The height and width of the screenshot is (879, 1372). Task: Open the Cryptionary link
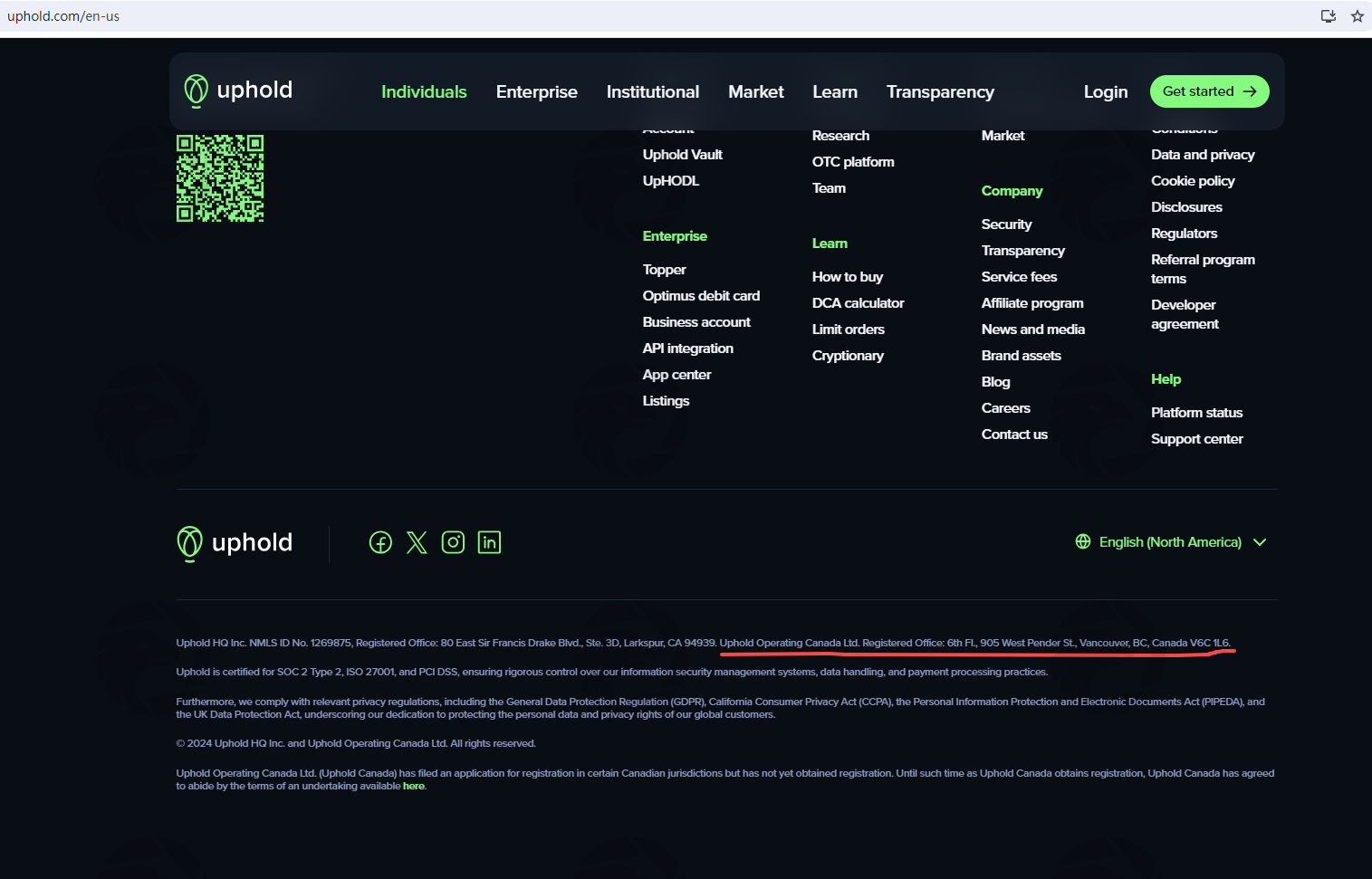coord(848,356)
